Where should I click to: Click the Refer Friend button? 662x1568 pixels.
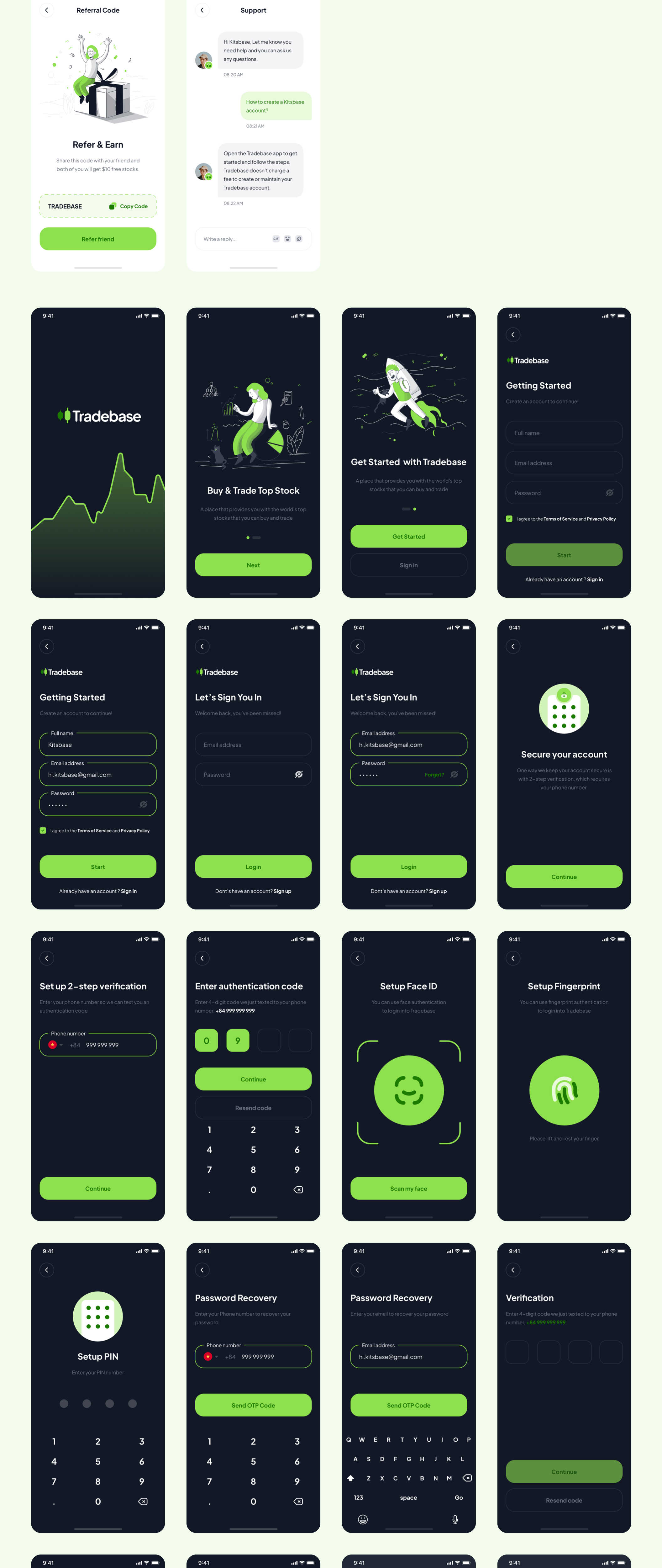tap(97, 239)
